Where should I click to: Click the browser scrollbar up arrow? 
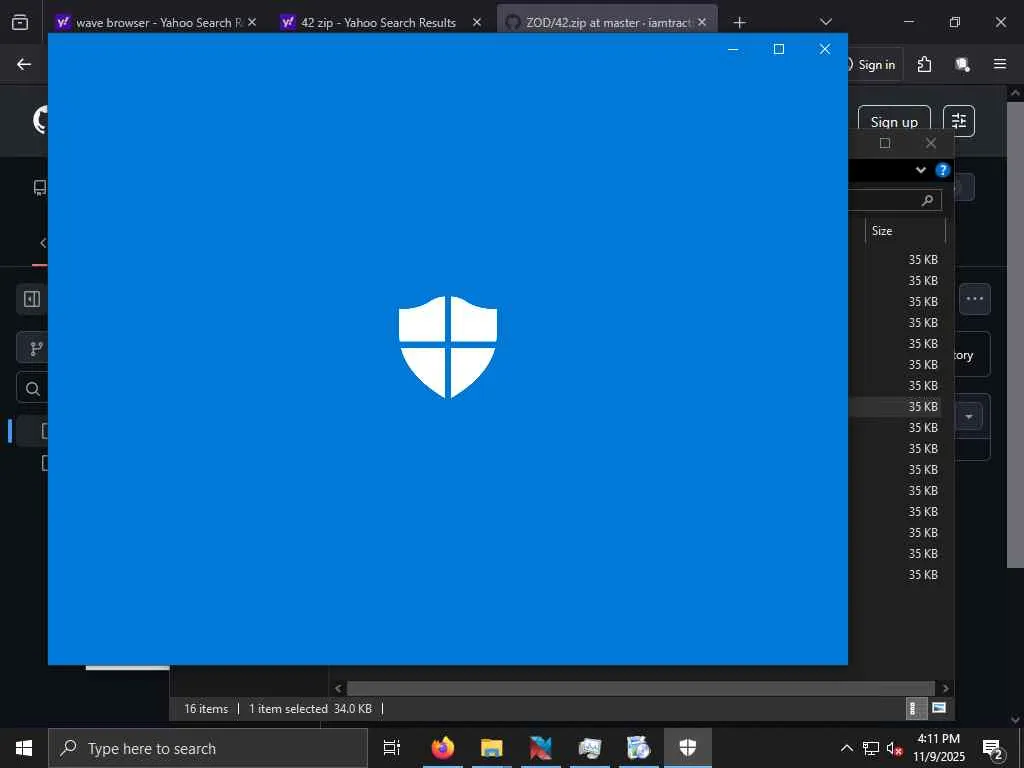[1016, 93]
